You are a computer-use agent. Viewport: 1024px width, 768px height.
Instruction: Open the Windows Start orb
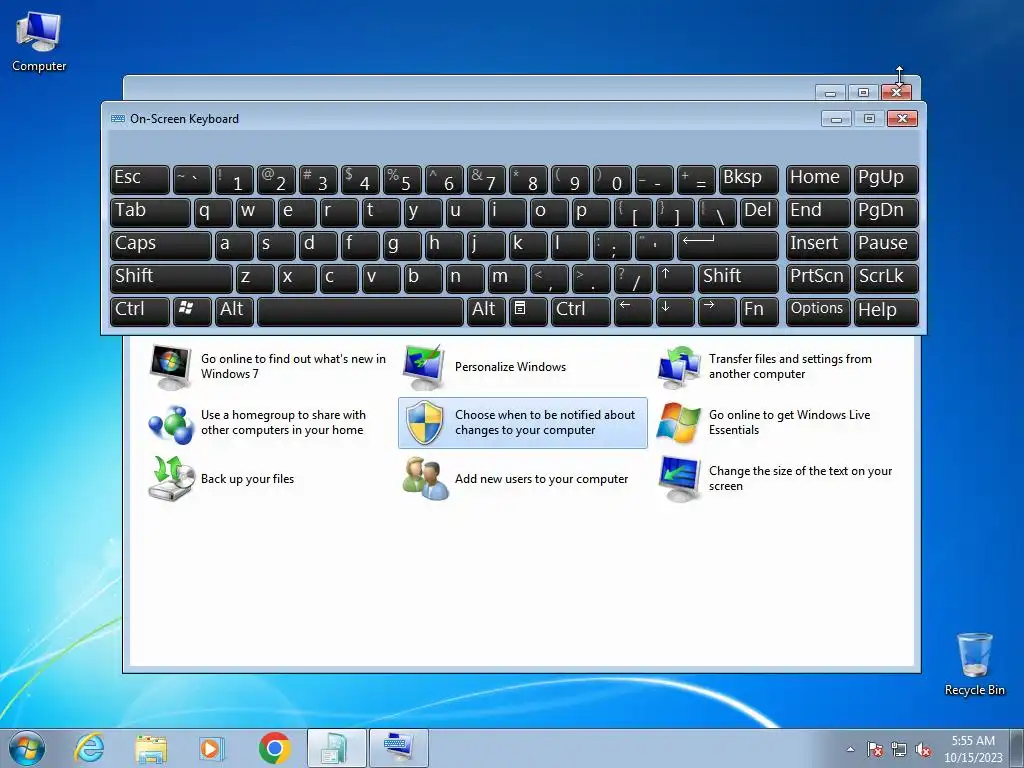[x=27, y=748]
